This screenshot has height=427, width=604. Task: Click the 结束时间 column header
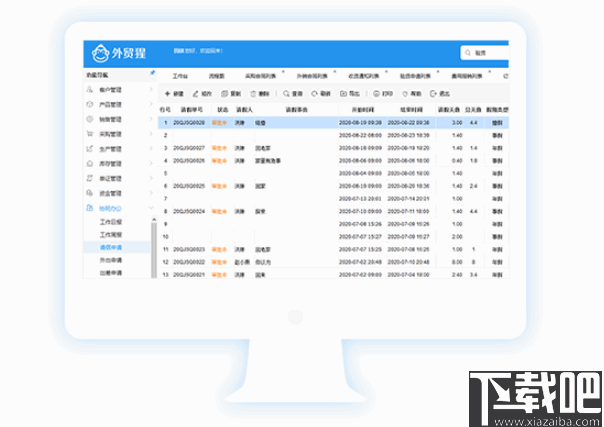[x=411, y=110]
